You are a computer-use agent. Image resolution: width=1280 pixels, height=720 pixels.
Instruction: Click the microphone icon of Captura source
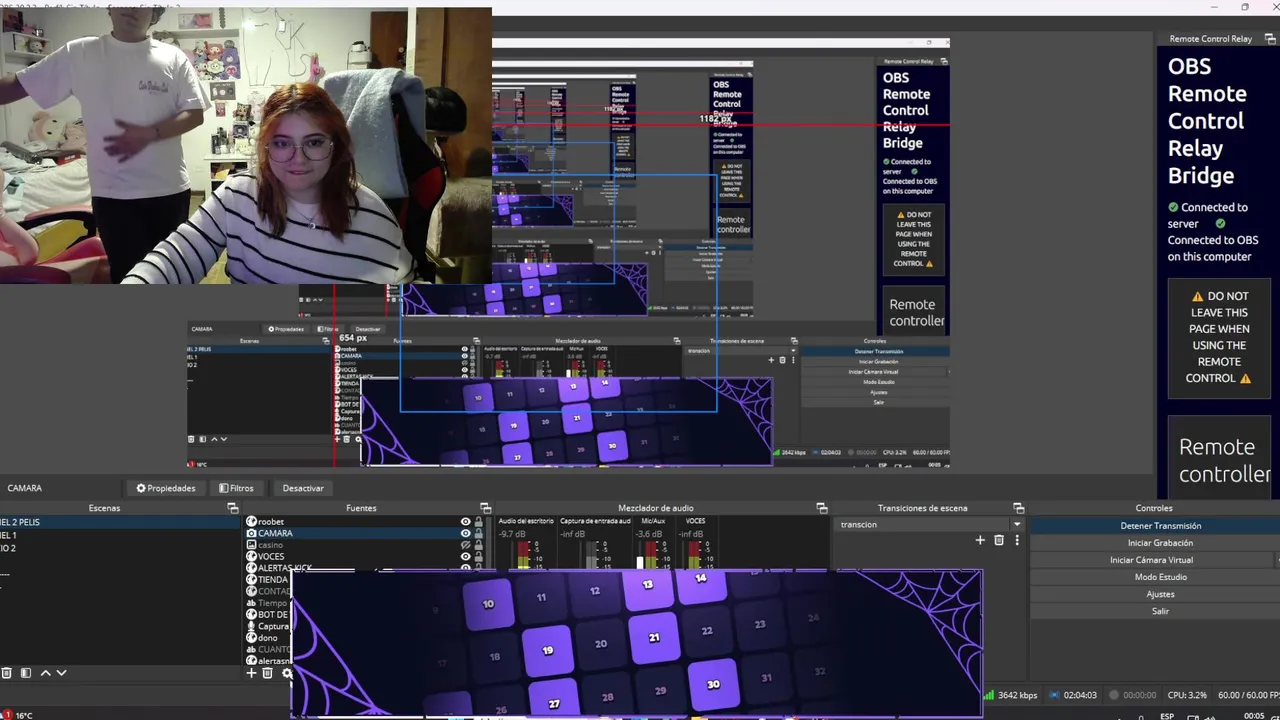(x=251, y=626)
